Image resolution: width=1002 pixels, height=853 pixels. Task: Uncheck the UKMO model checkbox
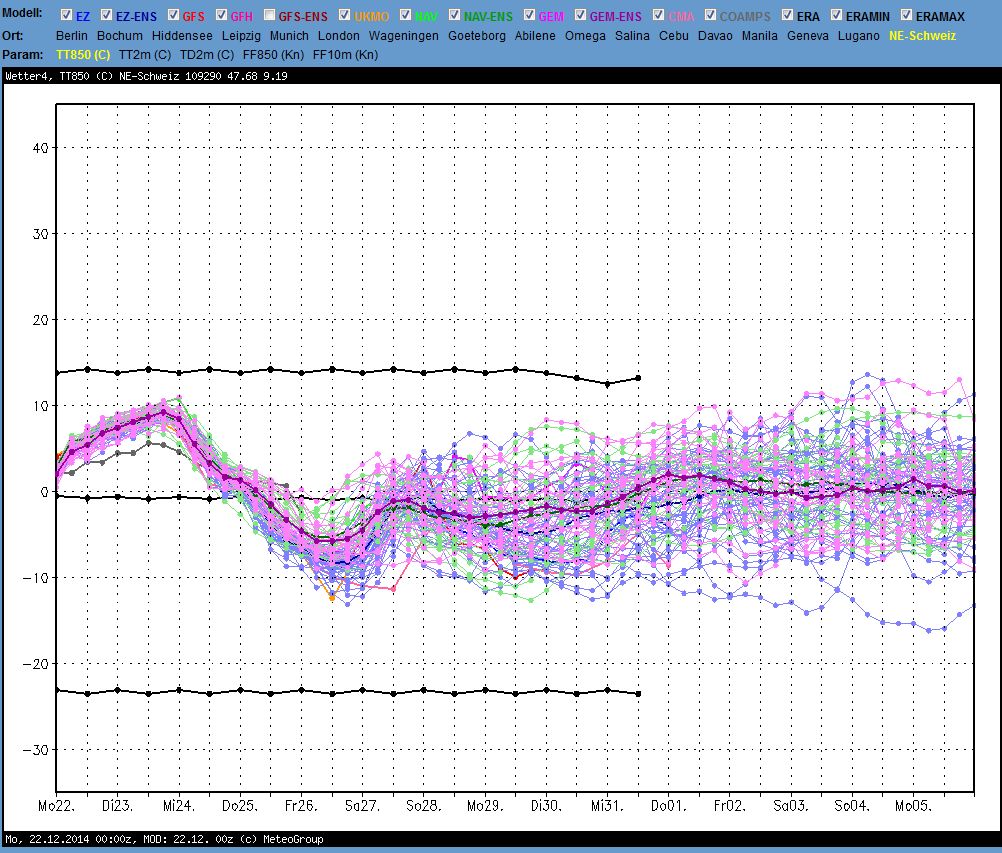coord(344,15)
